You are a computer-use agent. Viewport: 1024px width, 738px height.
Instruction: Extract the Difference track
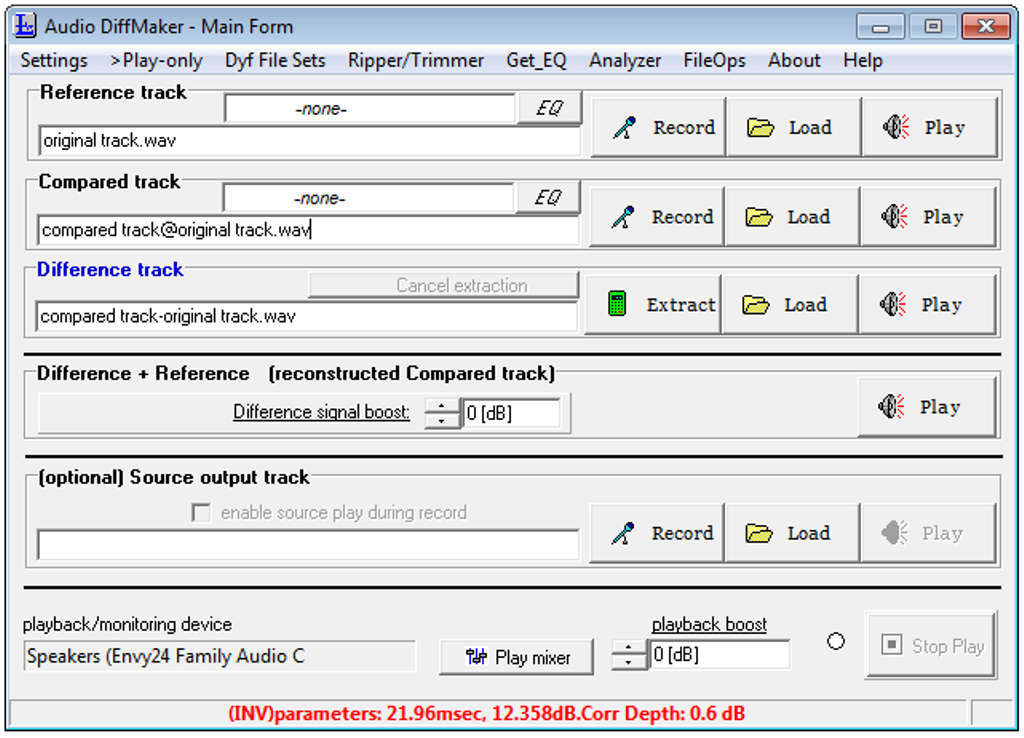(x=653, y=305)
